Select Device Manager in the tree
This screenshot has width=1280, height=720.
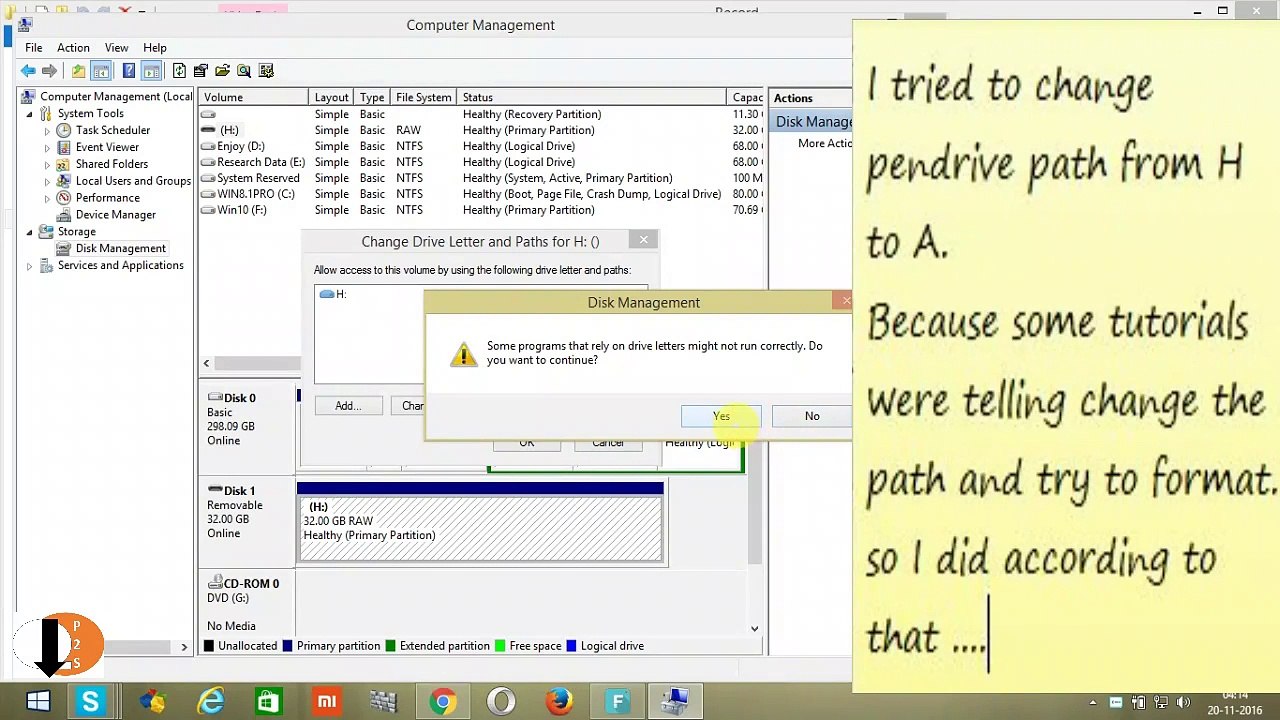point(116,215)
